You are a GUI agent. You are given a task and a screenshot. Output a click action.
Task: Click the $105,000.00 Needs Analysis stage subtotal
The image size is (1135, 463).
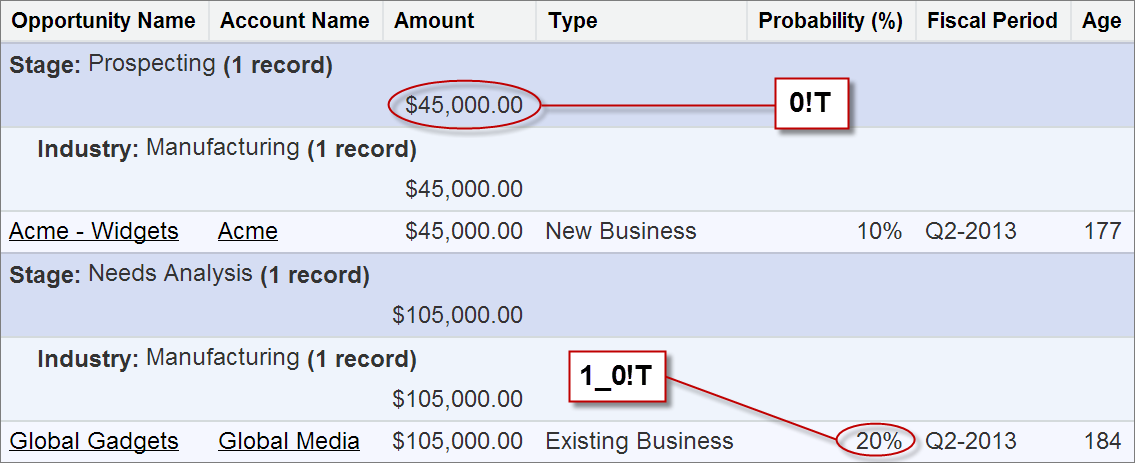[x=457, y=316]
